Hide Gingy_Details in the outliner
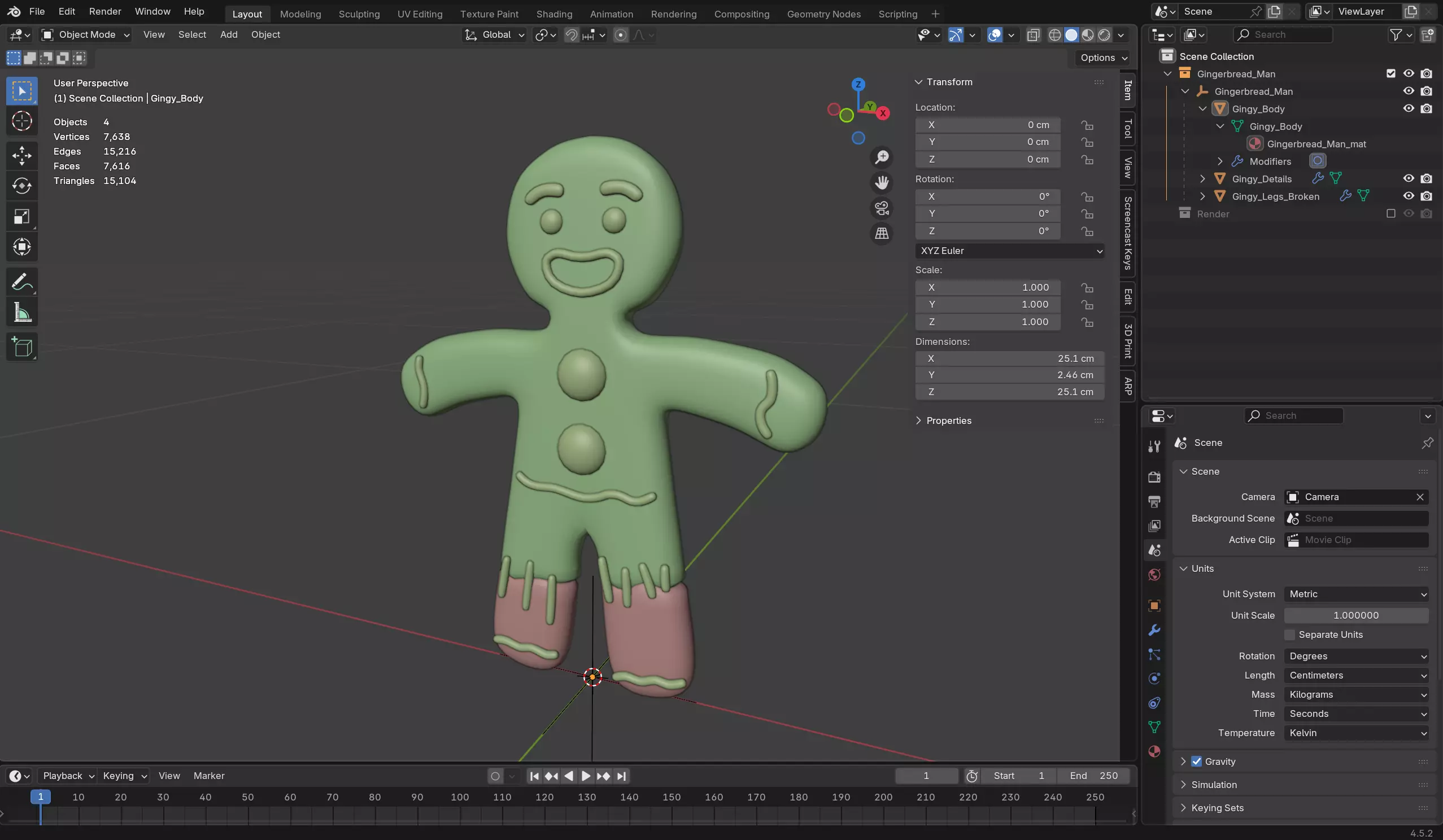Image resolution: width=1443 pixels, height=840 pixels. pos(1408,178)
